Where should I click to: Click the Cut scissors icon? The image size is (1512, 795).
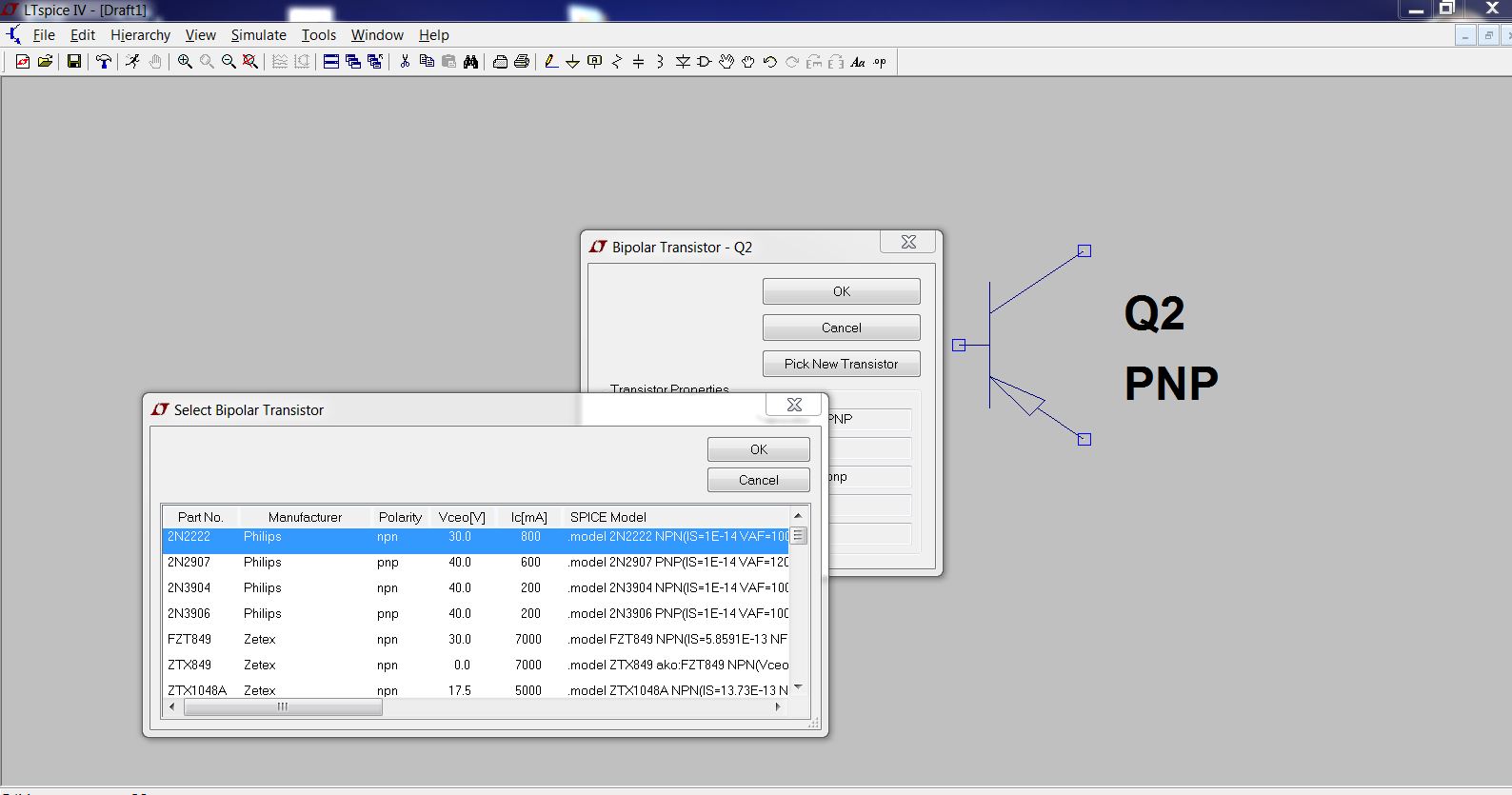(x=405, y=62)
